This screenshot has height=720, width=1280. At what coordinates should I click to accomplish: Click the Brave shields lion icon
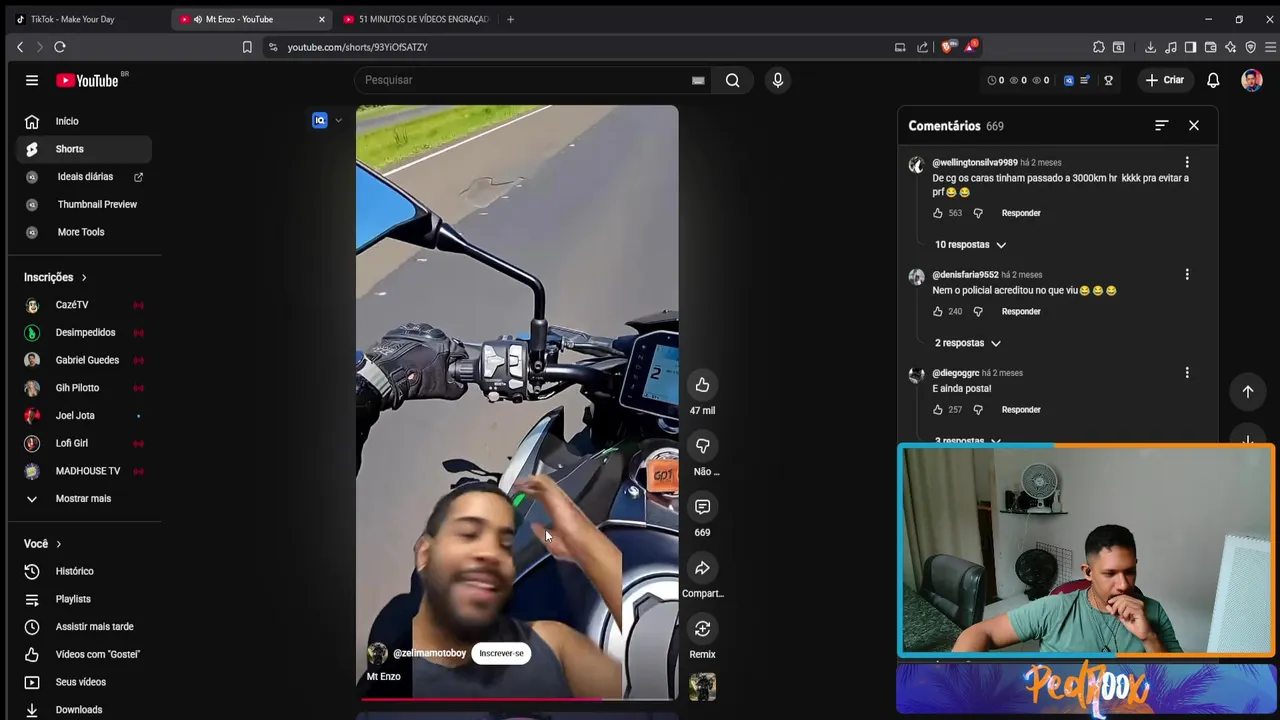point(946,47)
